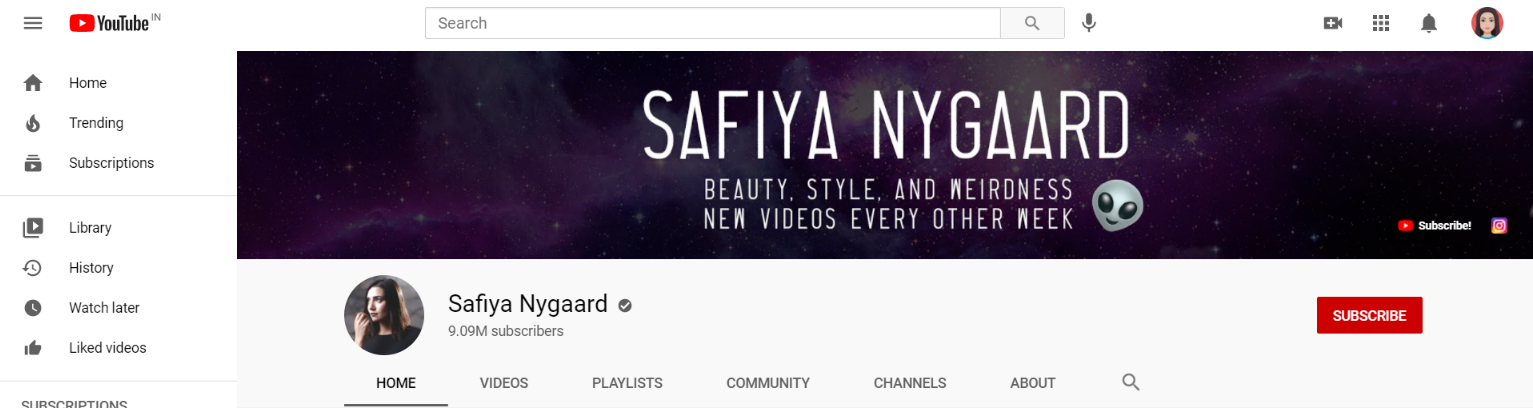Click the Instagram icon on banner
1533x408 pixels.
pos(1499,226)
